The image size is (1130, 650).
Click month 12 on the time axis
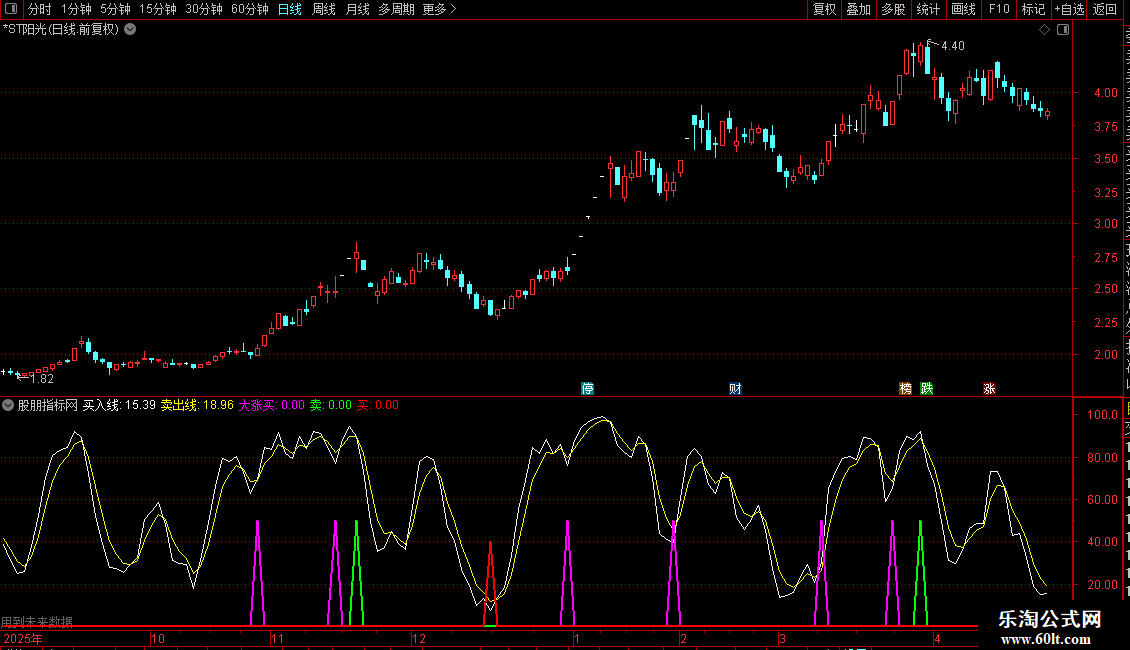click(419, 638)
